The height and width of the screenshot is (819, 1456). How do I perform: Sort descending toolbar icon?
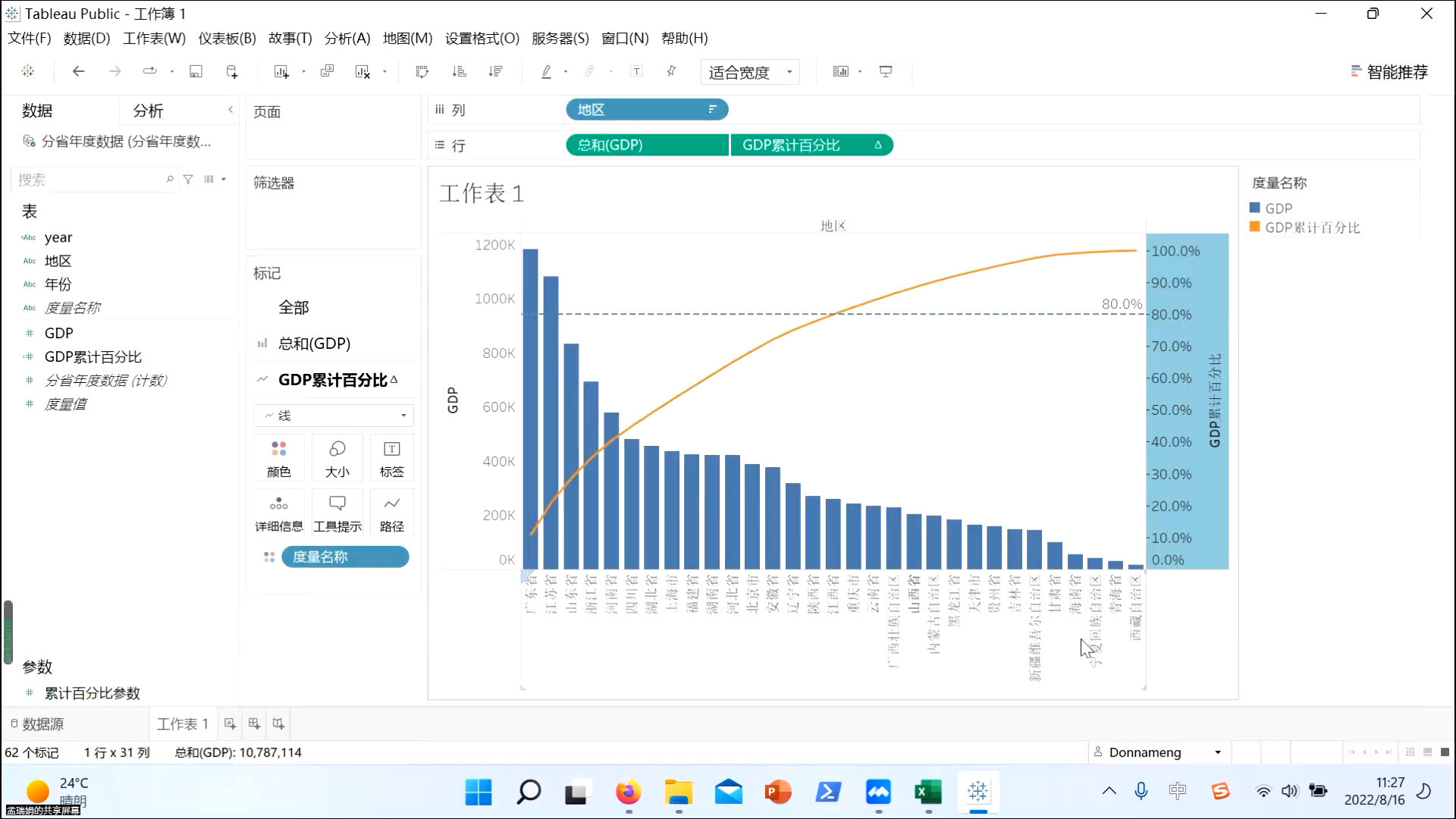tap(495, 71)
